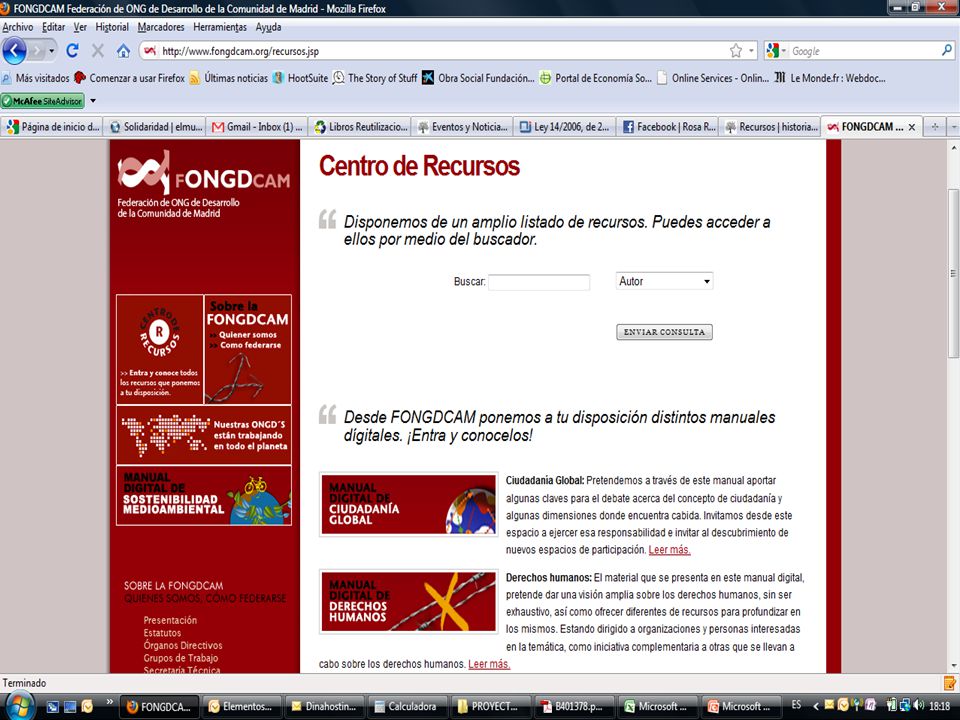The width and height of the screenshot is (960, 720).
Task: Switch to the Página de inicio tab
Action: [52, 127]
